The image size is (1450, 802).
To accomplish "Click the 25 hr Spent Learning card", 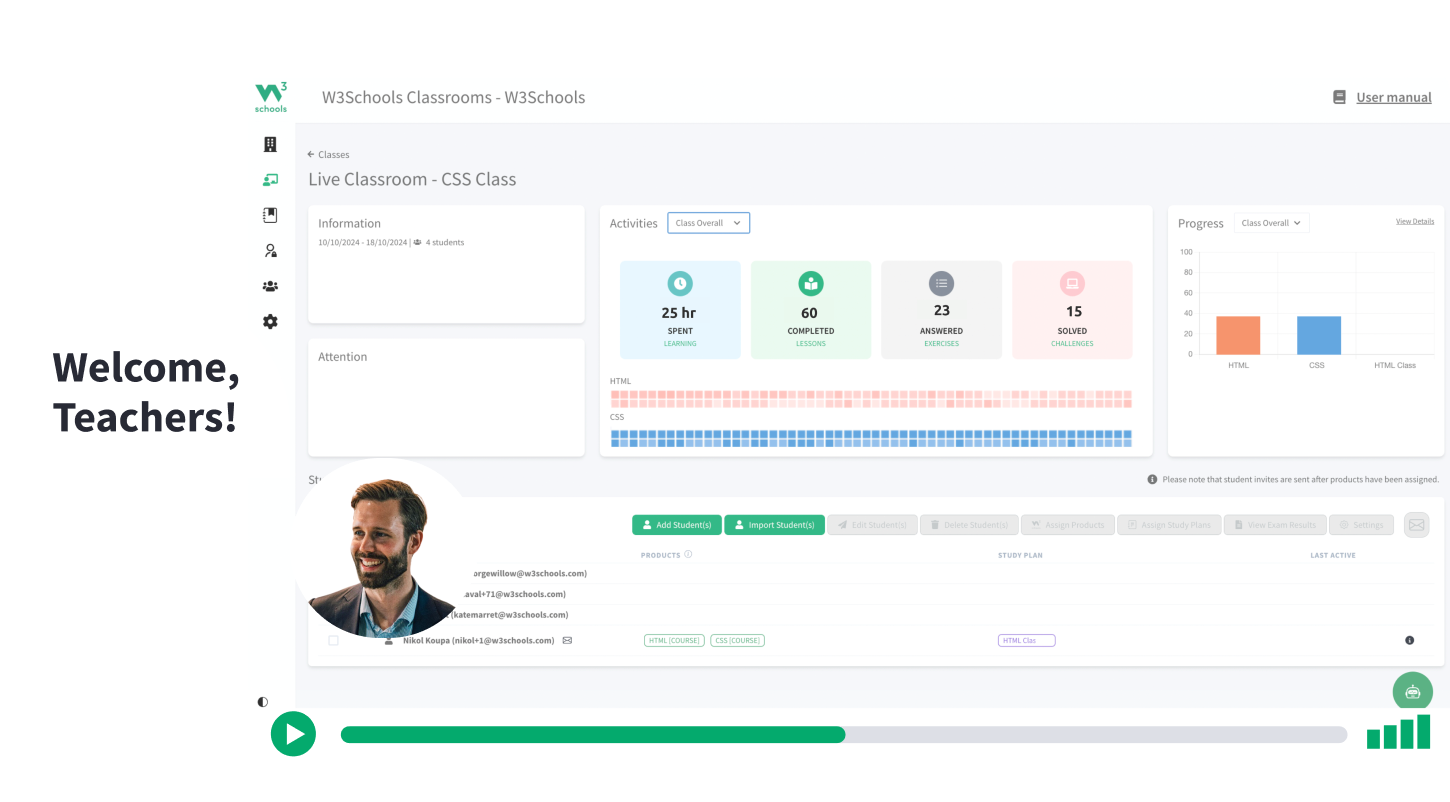I will (680, 310).
